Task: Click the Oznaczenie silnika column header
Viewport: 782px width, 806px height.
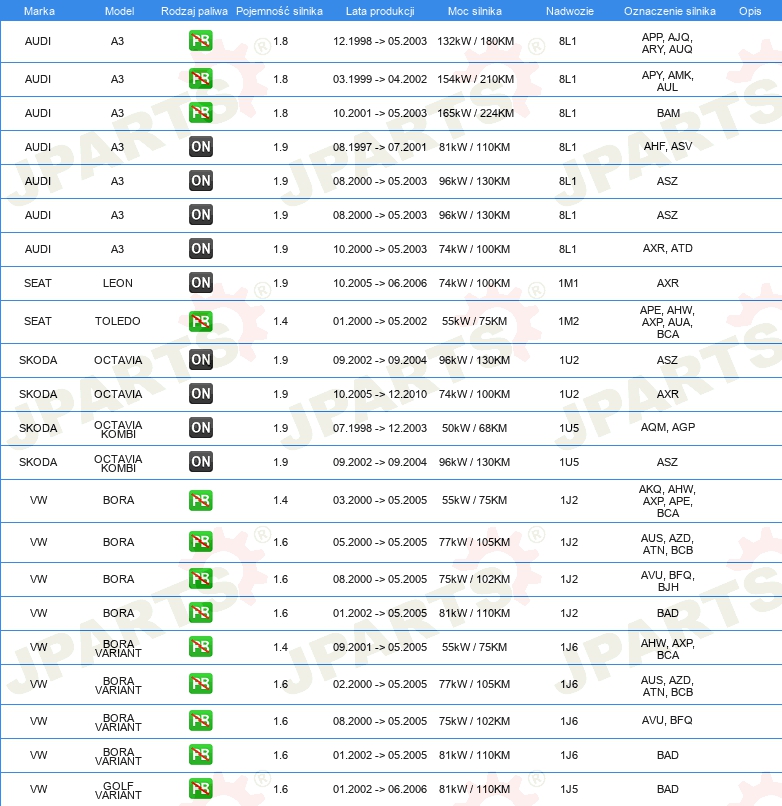Action: click(669, 11)
